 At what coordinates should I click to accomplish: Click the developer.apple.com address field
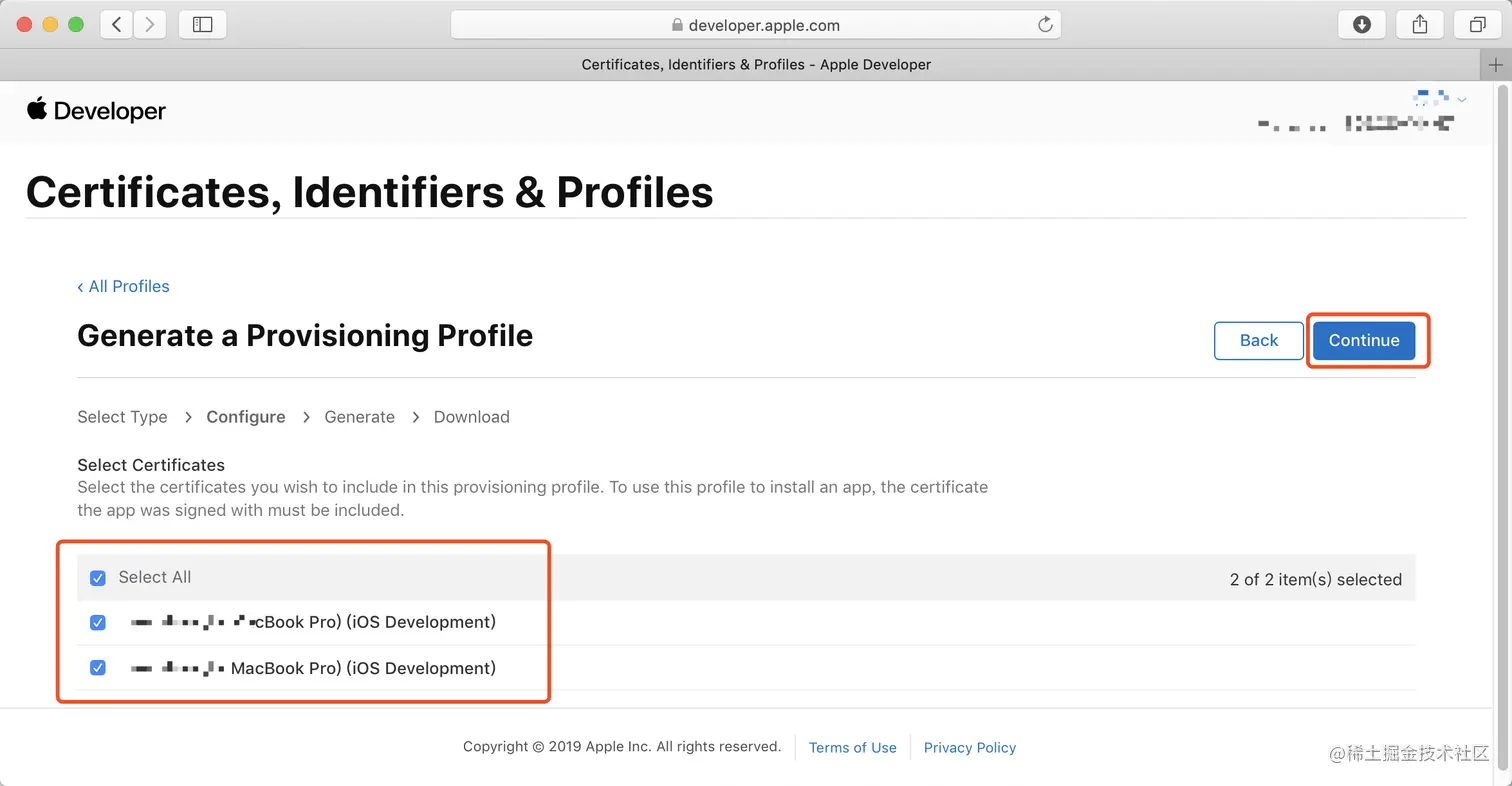point(755,25)
